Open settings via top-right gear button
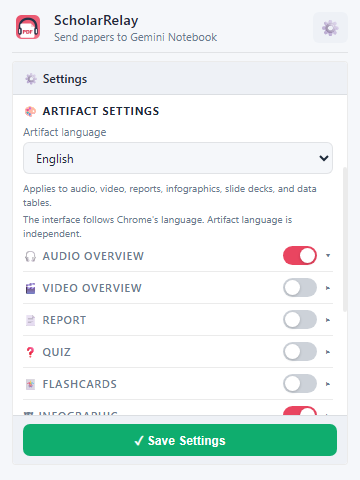The height and width of the screenshot is (480, 360). [x=330, y=28]
